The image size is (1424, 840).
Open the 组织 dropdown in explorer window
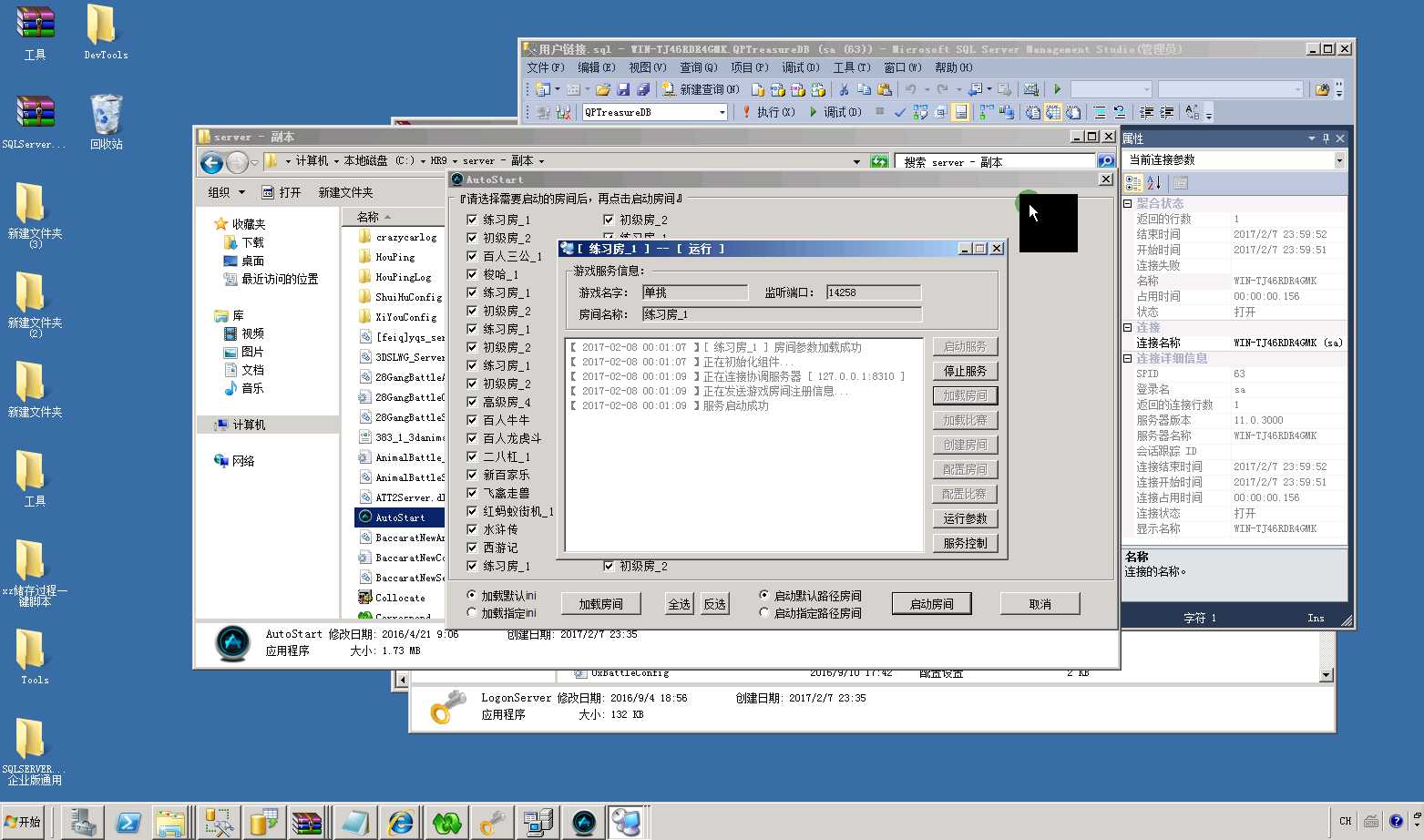click(227, 192)
